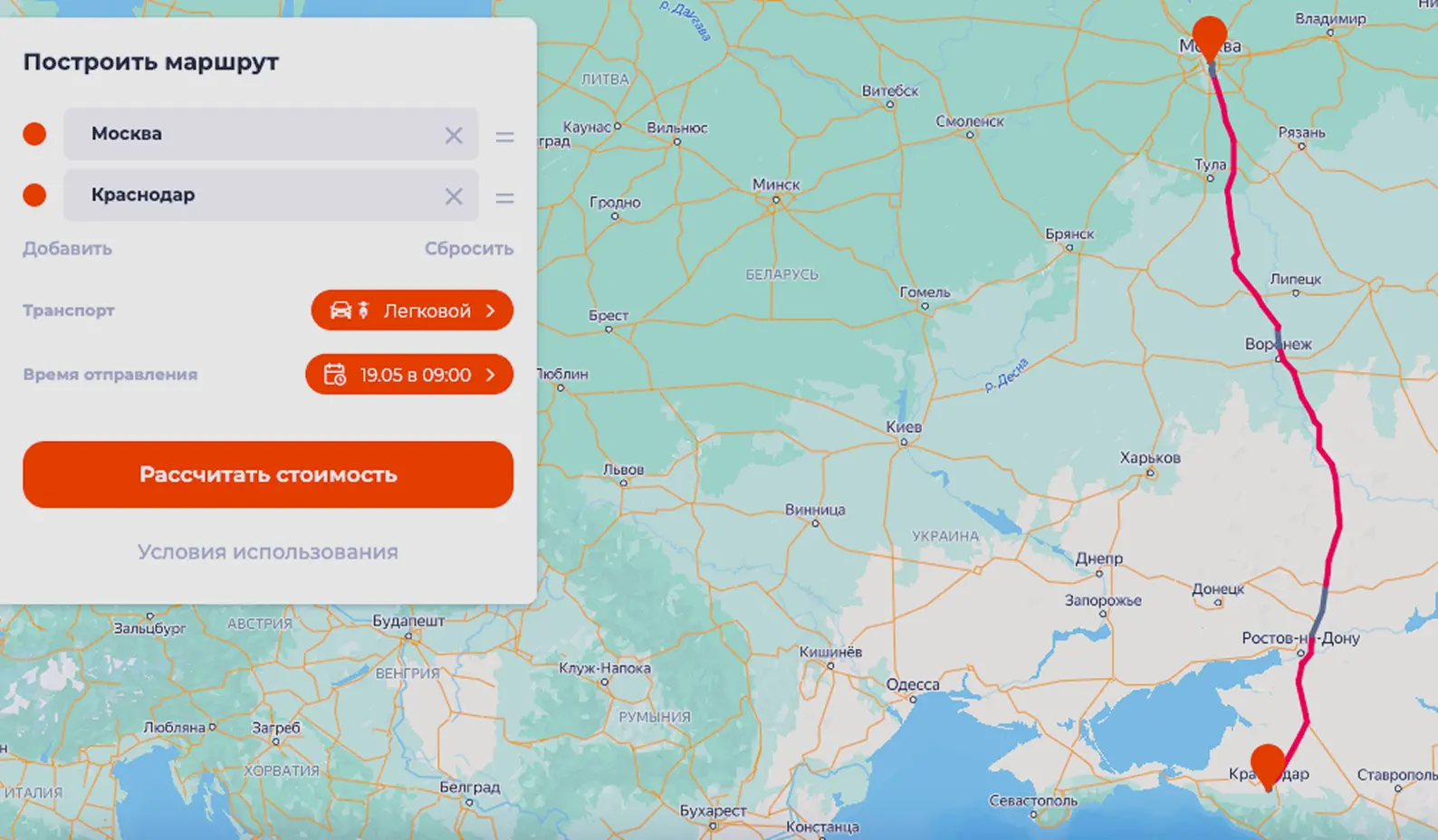
Task: Click the drag handle beside Москва field
Action: coord(504,137)
